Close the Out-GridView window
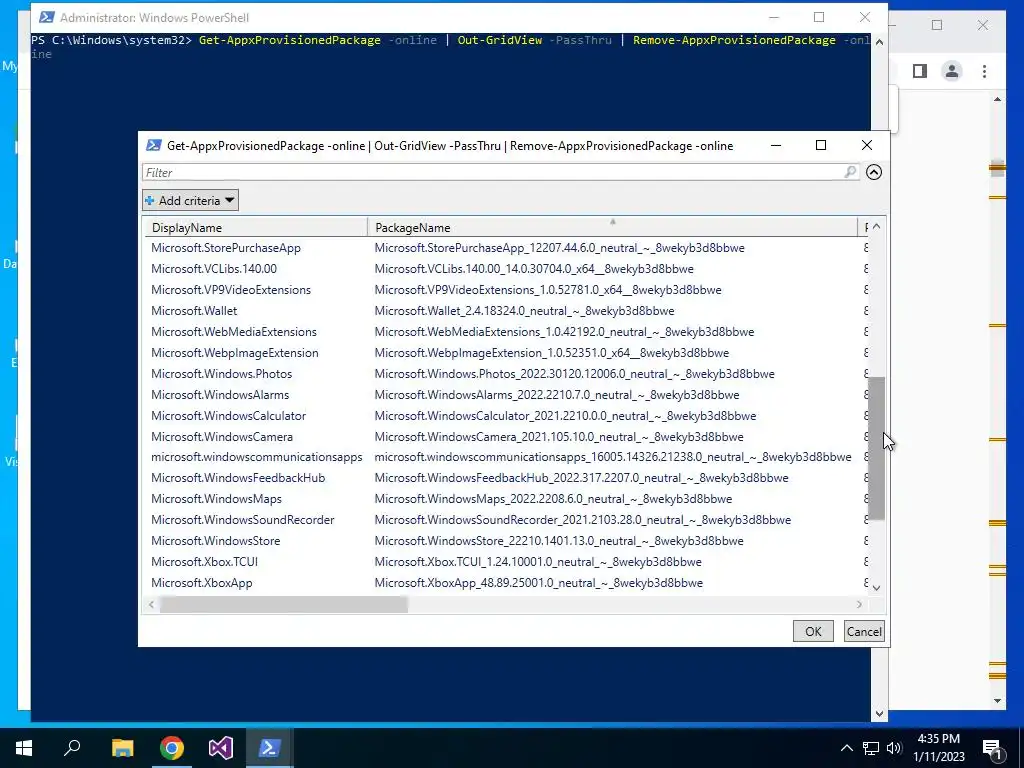This screenshot has height=768, width=1024. tap(867, 145)
